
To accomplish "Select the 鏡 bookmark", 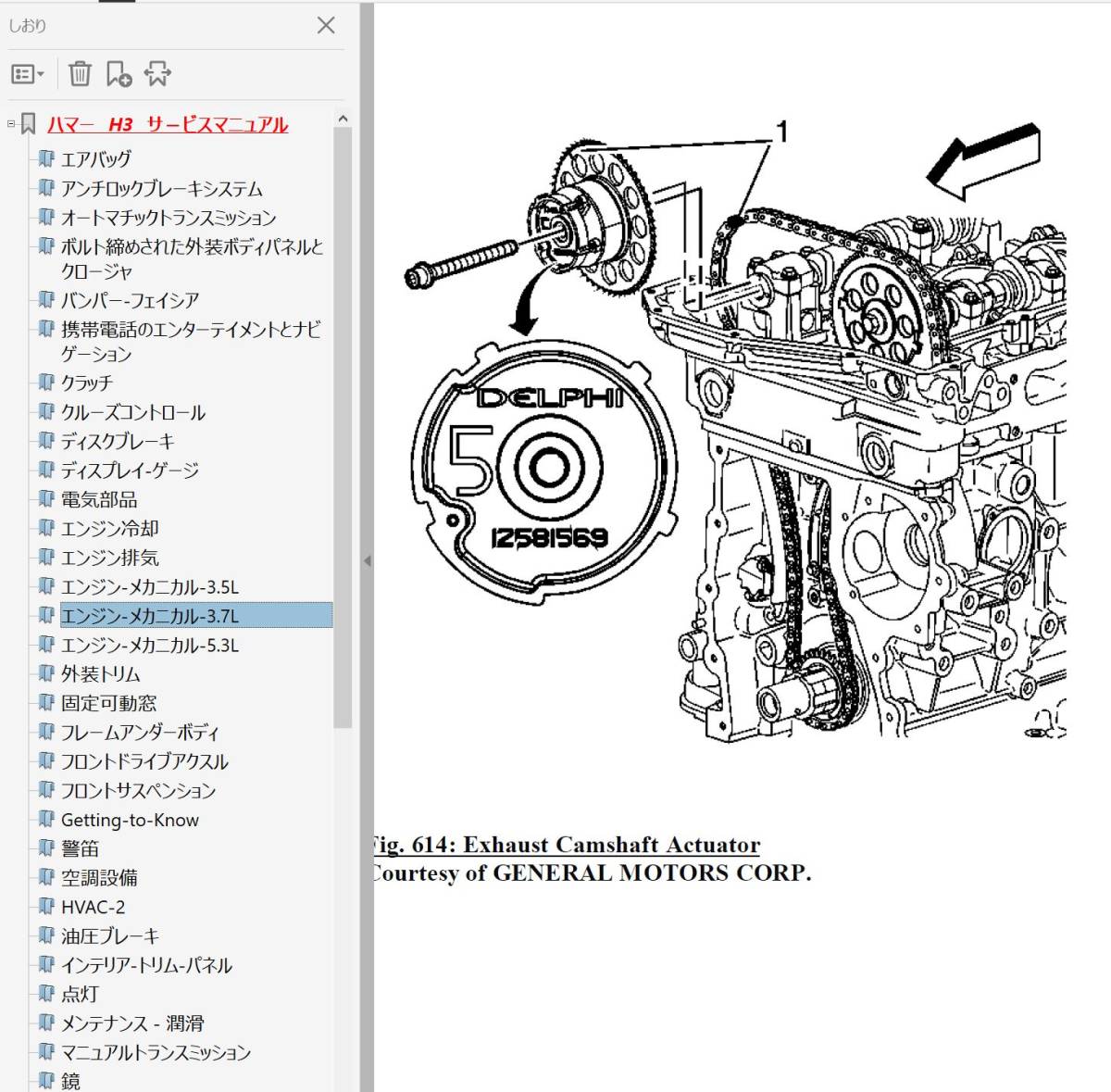I will click(70, 1081).
